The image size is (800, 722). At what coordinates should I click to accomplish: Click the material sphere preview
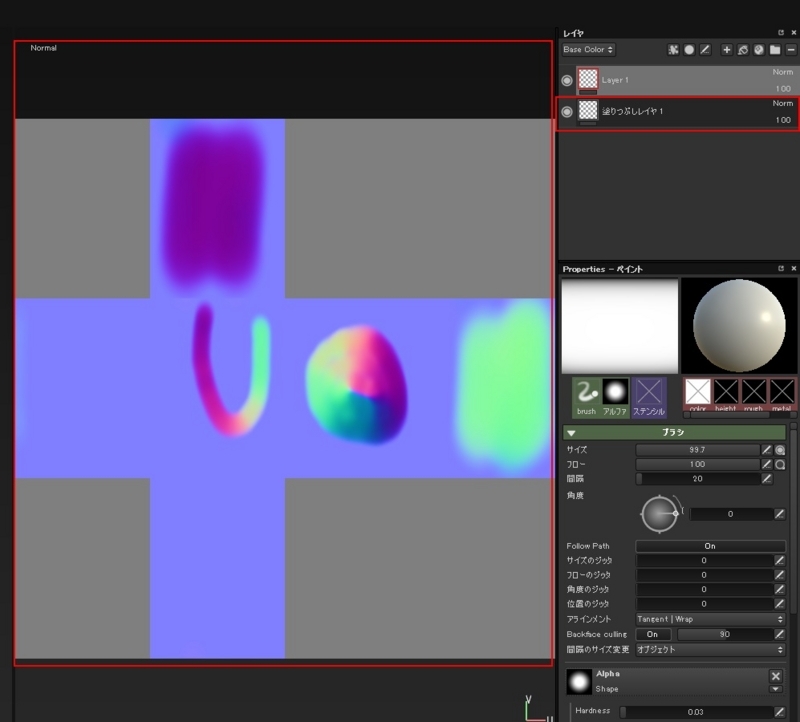click(739, 326)
